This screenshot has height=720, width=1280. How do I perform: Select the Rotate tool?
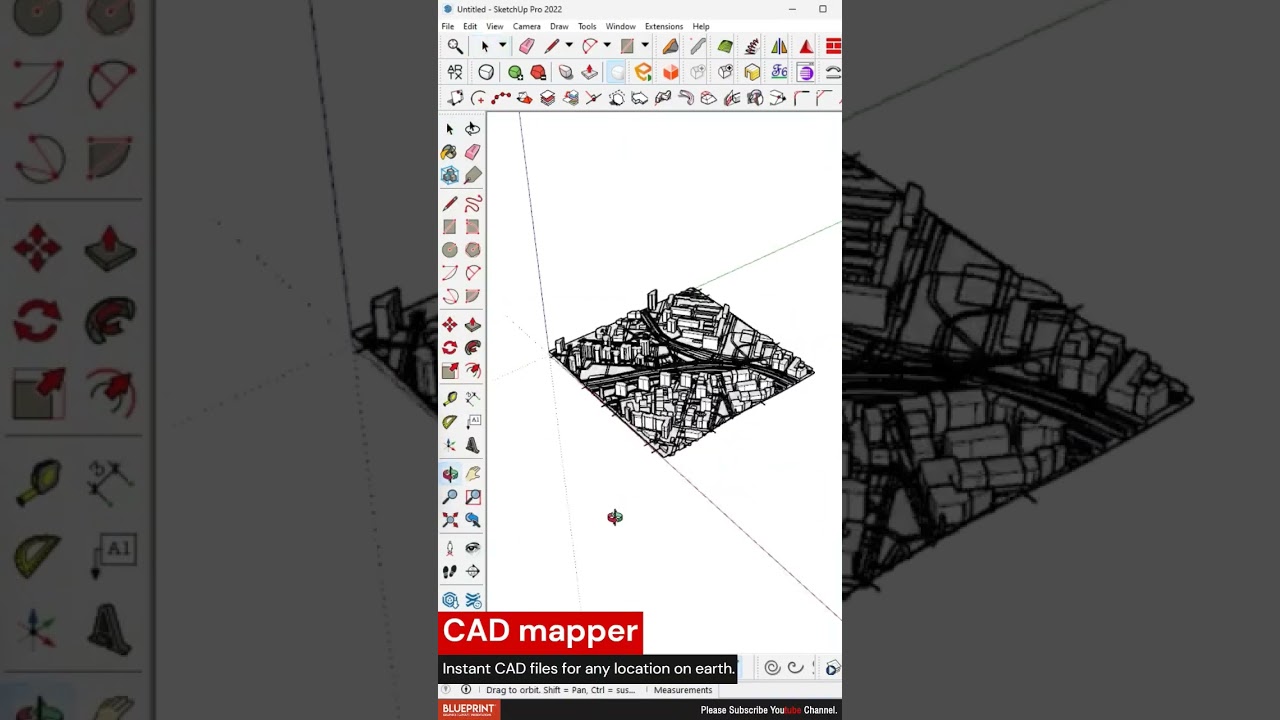(449, 348)
